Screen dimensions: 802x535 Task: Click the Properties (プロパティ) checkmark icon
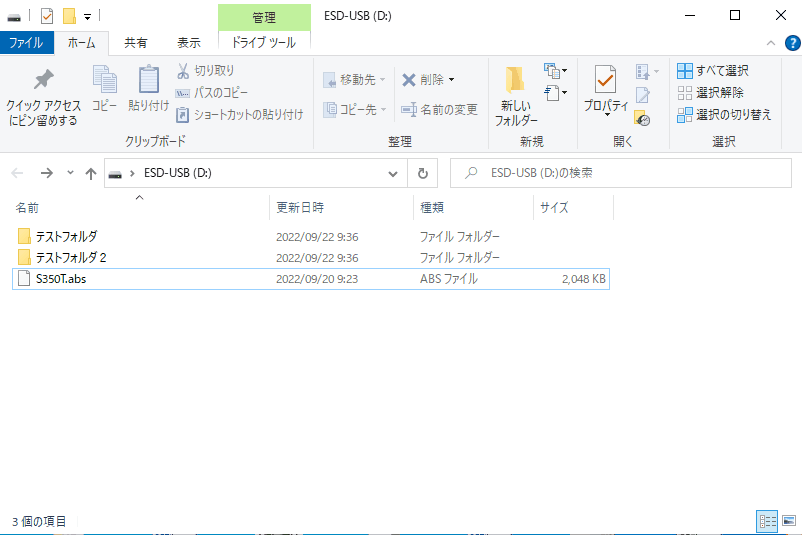click(x=606, y=80)
